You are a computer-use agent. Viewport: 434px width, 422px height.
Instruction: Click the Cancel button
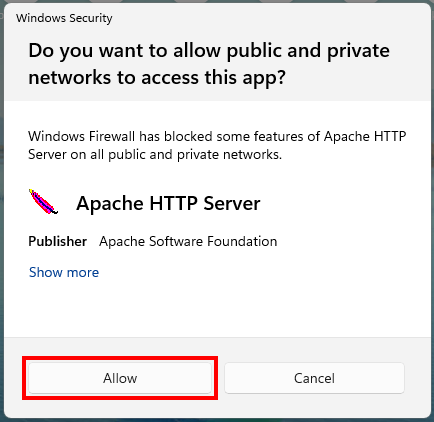tap(314, 378)
